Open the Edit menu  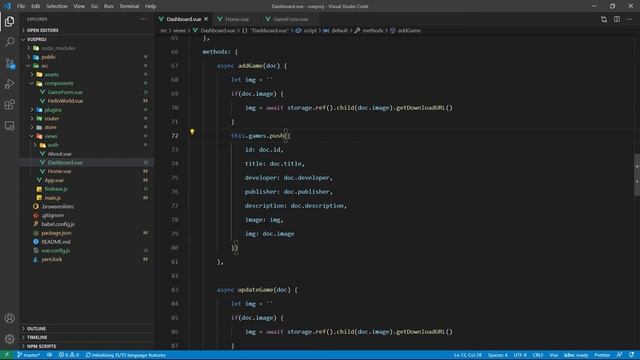point(36,6)
